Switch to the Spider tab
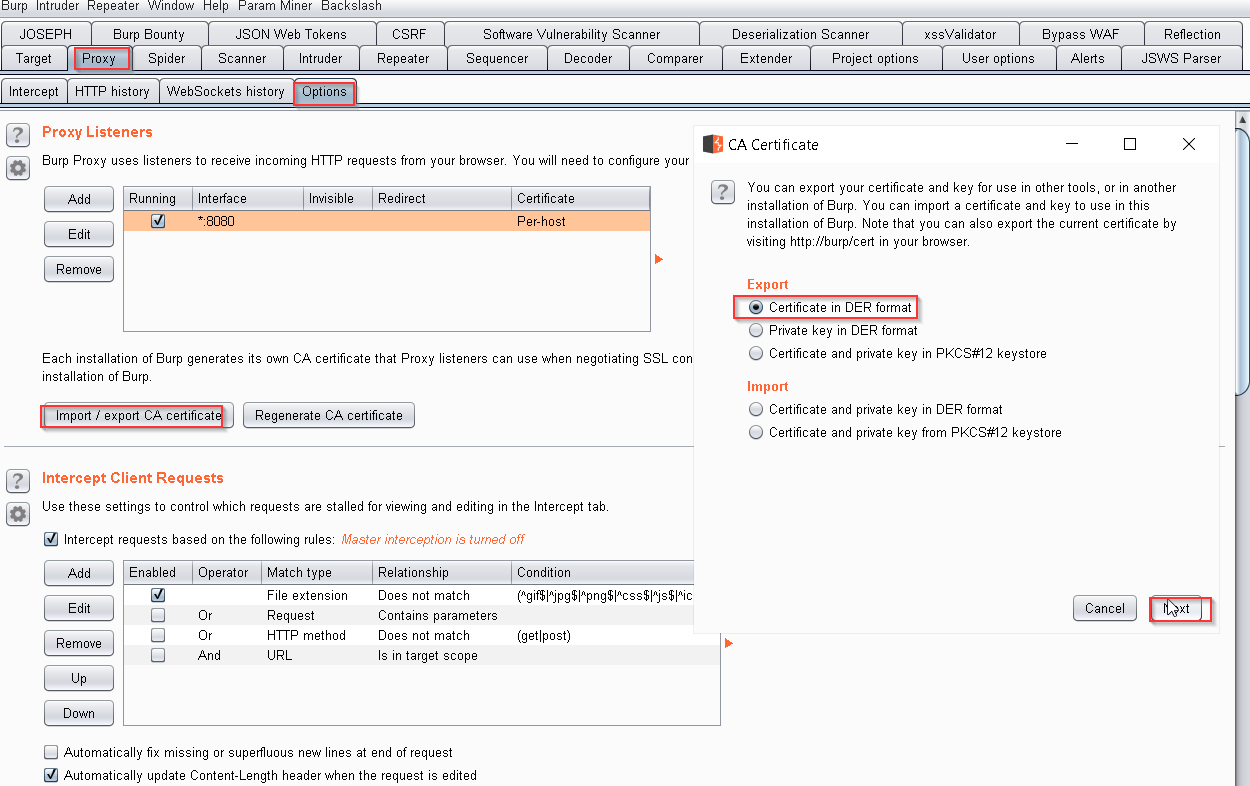 pos(167,58)
